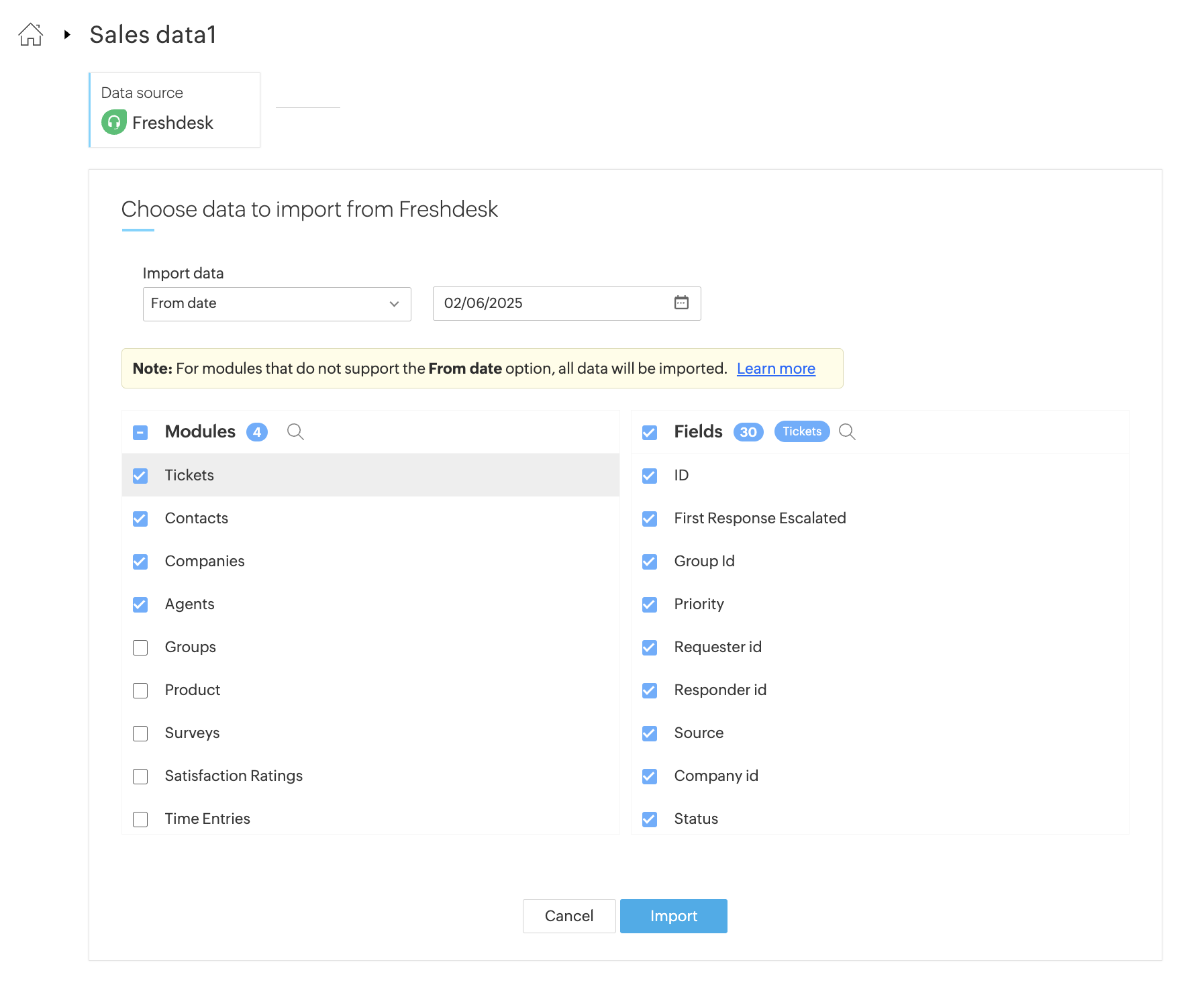1204x997 pixels.
Task: Search fields with the magnifier icon
Action: pos(847,432)
